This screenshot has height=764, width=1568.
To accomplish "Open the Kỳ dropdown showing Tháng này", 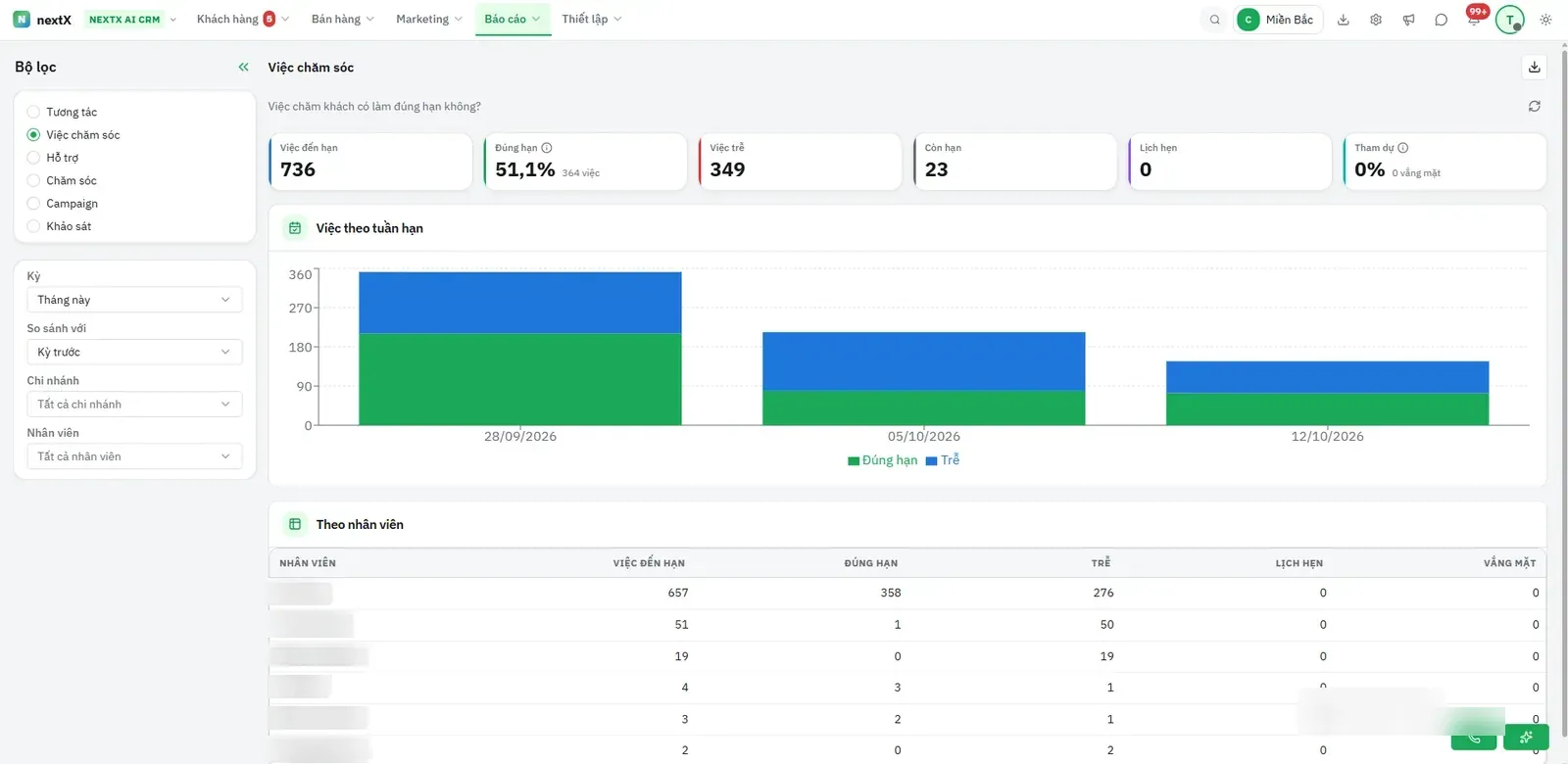I will pyautogui.click(x=134, y=300).
